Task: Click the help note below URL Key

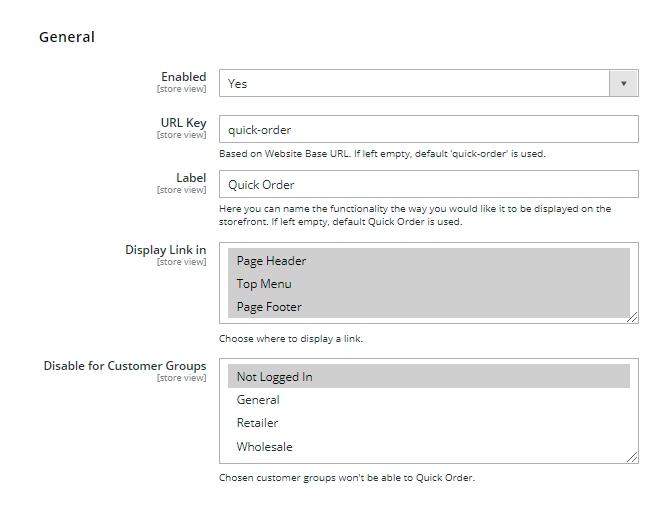Action: 382,154
